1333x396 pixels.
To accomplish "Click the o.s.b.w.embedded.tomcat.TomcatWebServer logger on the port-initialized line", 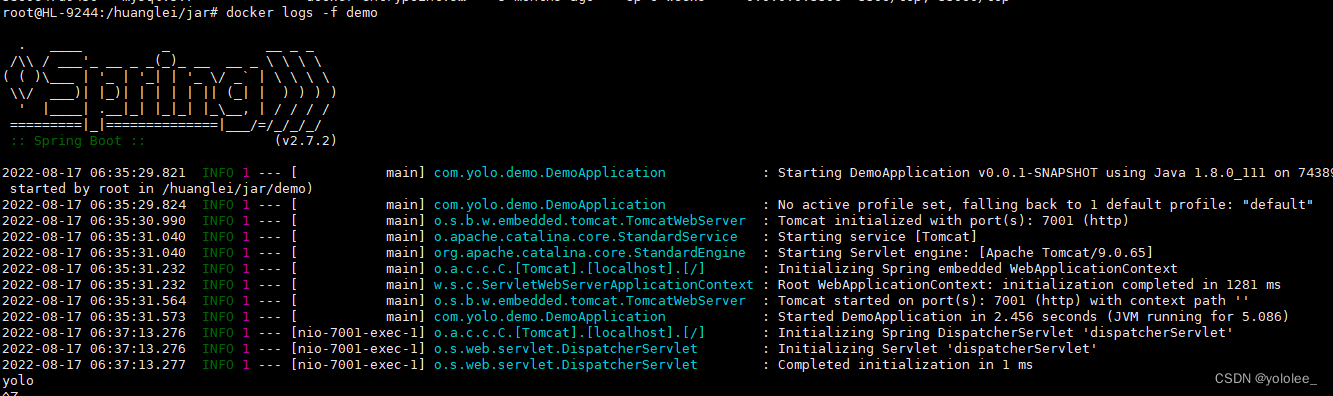I will coord(589,221).
